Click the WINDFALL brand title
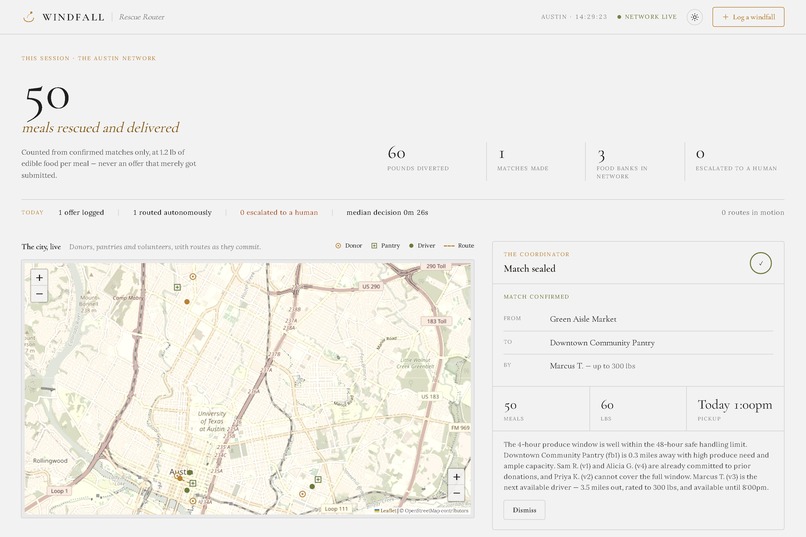The image size is (806, 537). pyautogui.click(x=73, y=17)
